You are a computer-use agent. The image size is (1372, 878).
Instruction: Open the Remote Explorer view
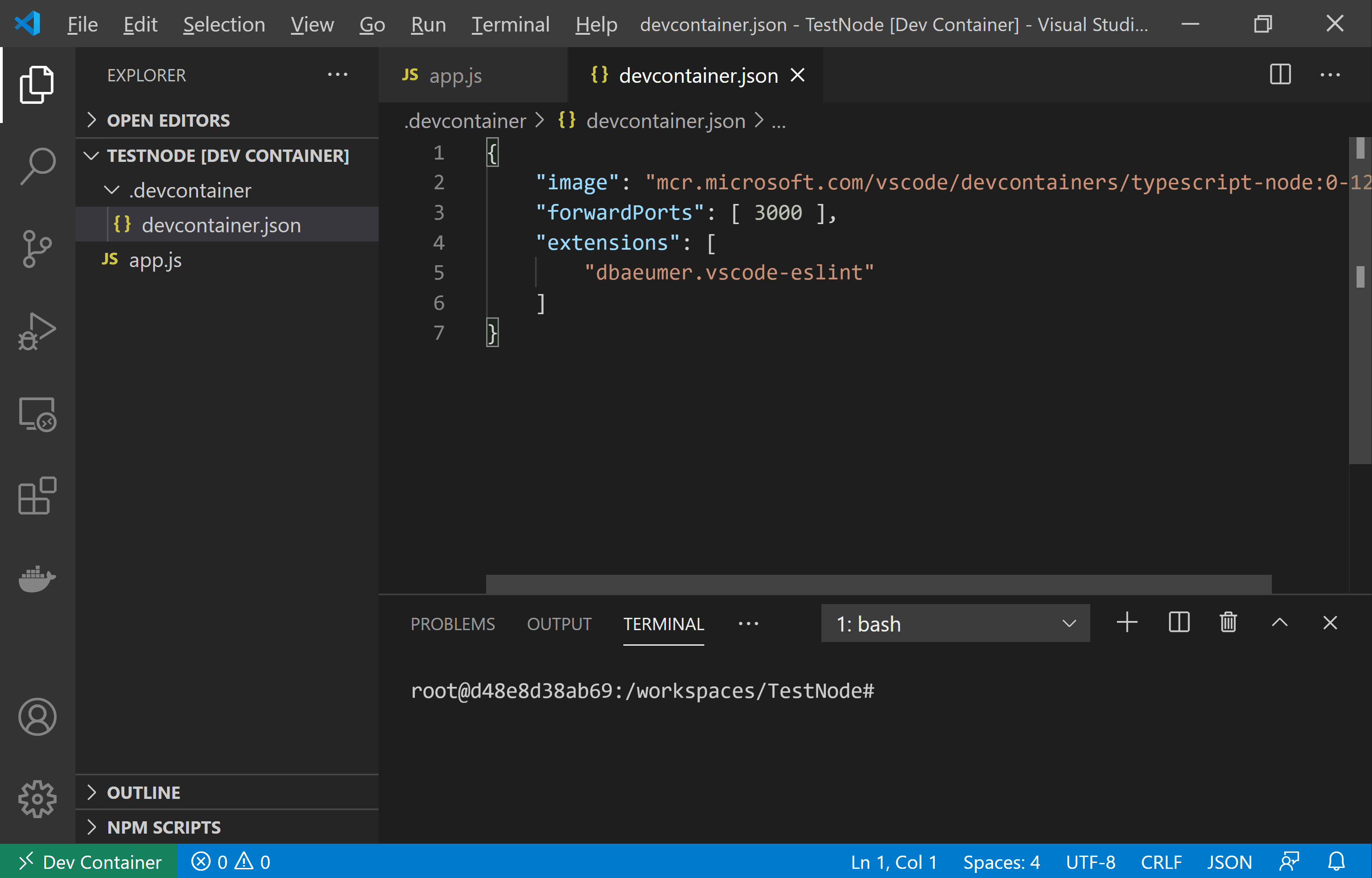click(37, 414)
